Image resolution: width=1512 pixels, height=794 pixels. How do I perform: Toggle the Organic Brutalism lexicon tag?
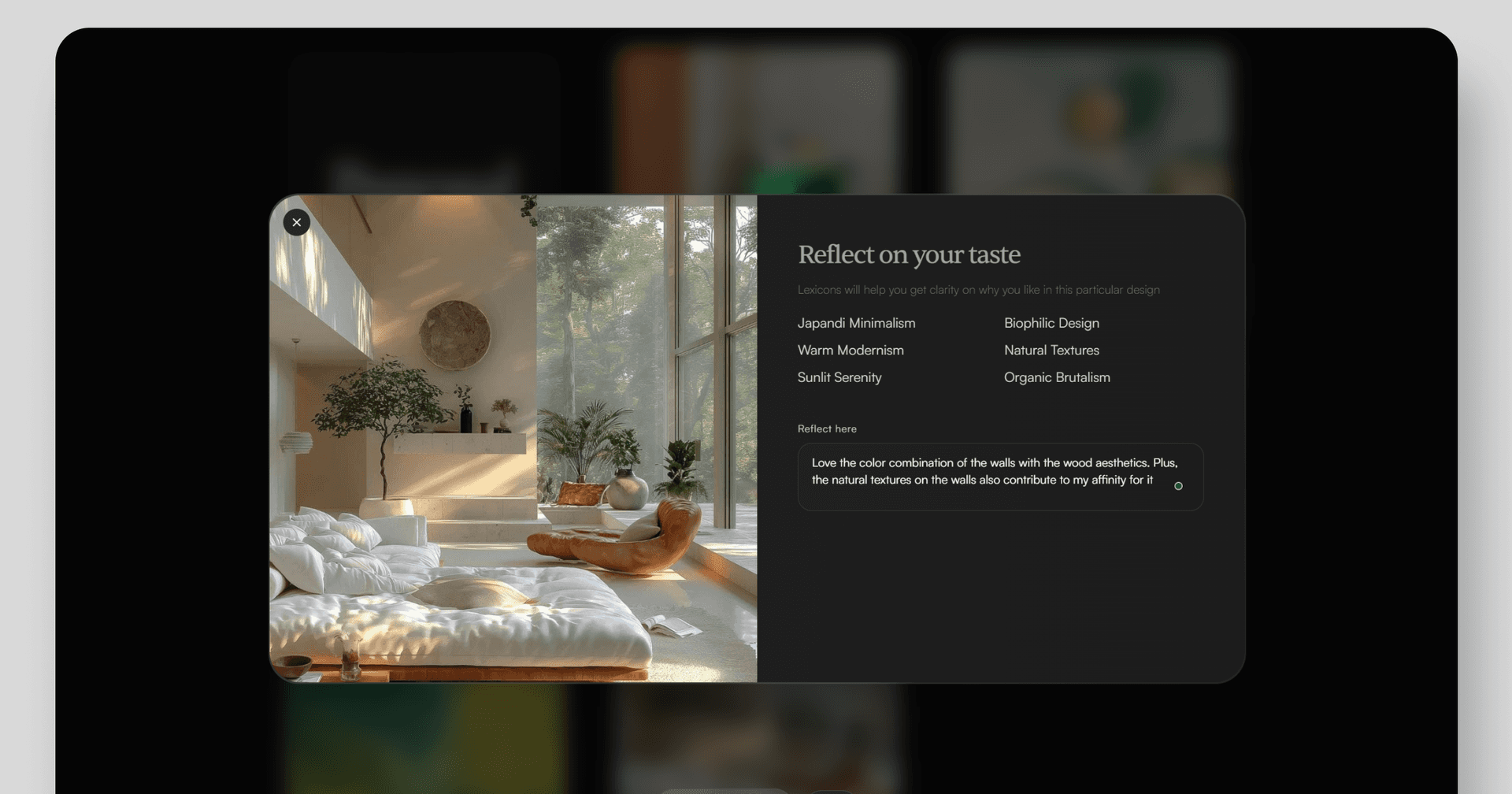coord(1057,377)
